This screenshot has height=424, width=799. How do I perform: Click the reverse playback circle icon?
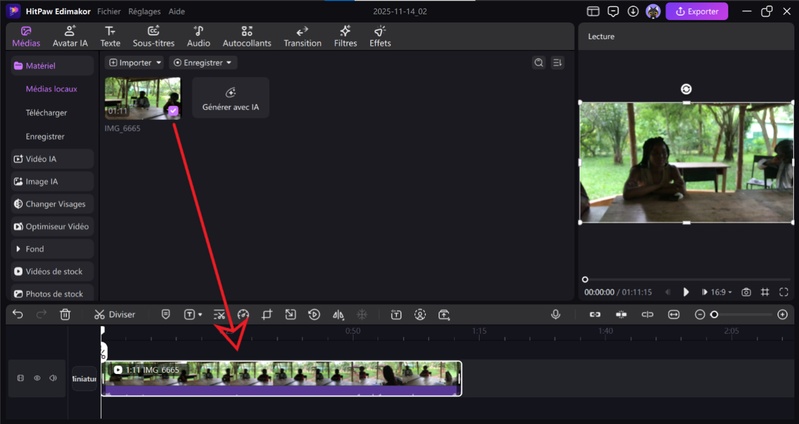click(314, 314)
